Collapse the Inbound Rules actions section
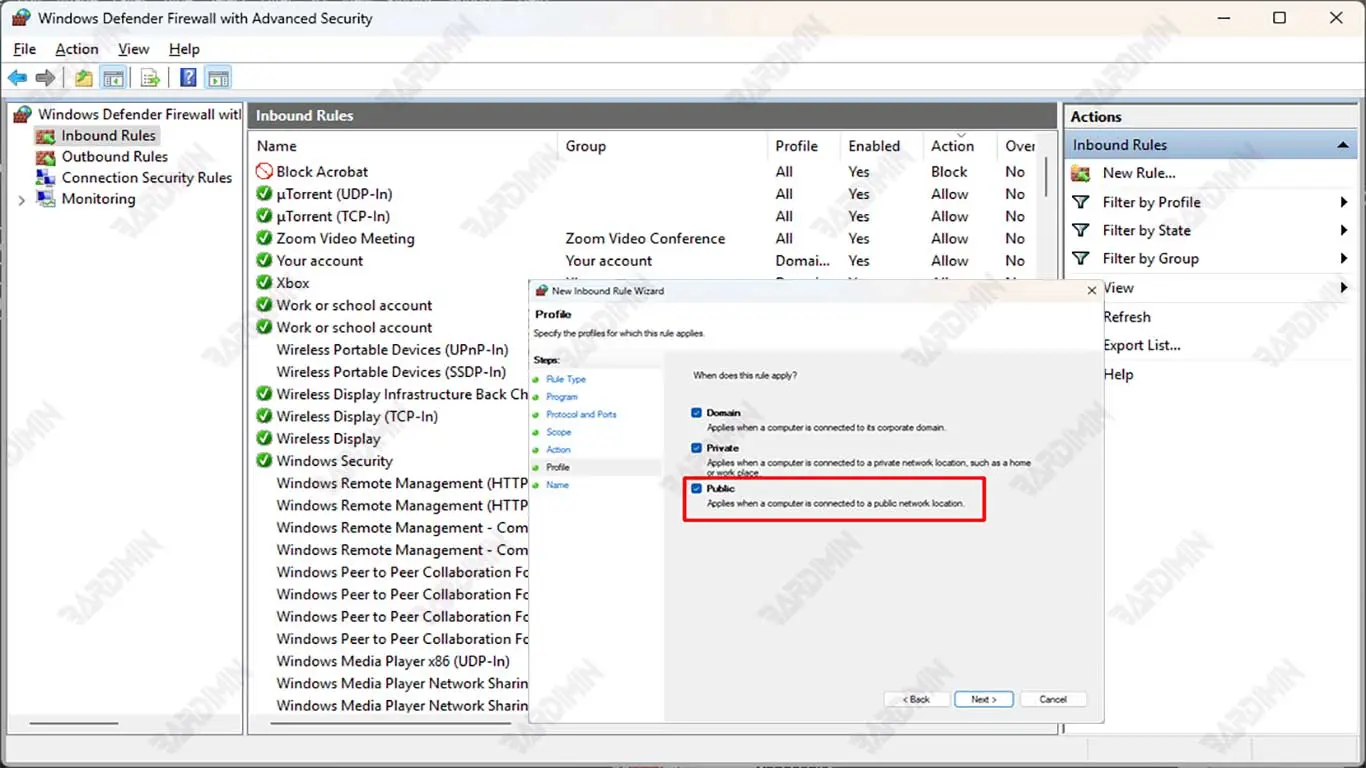Image resolution: width=1366 pixels, height=768 pixels. [1343, 145]
